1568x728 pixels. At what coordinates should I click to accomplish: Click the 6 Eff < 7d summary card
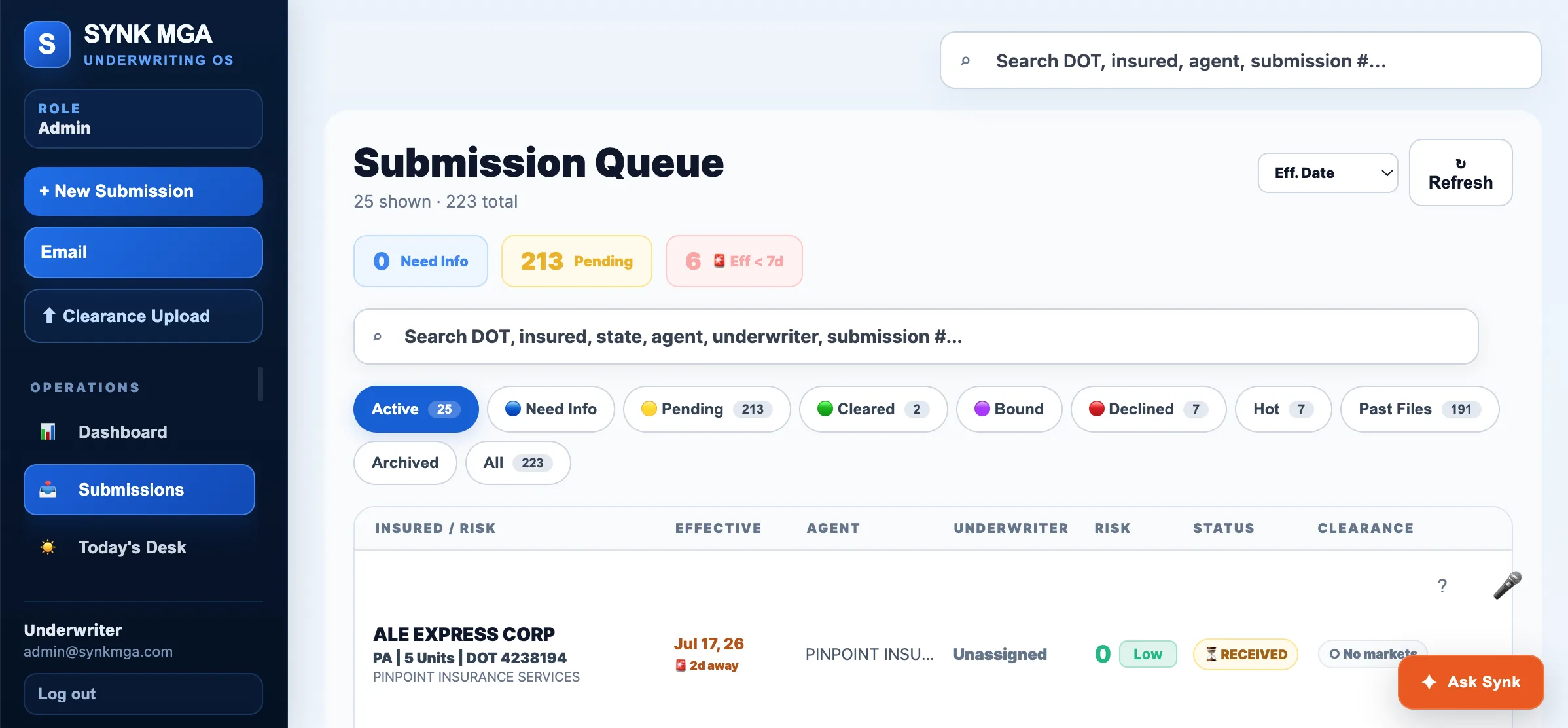(x=734, y=261)
